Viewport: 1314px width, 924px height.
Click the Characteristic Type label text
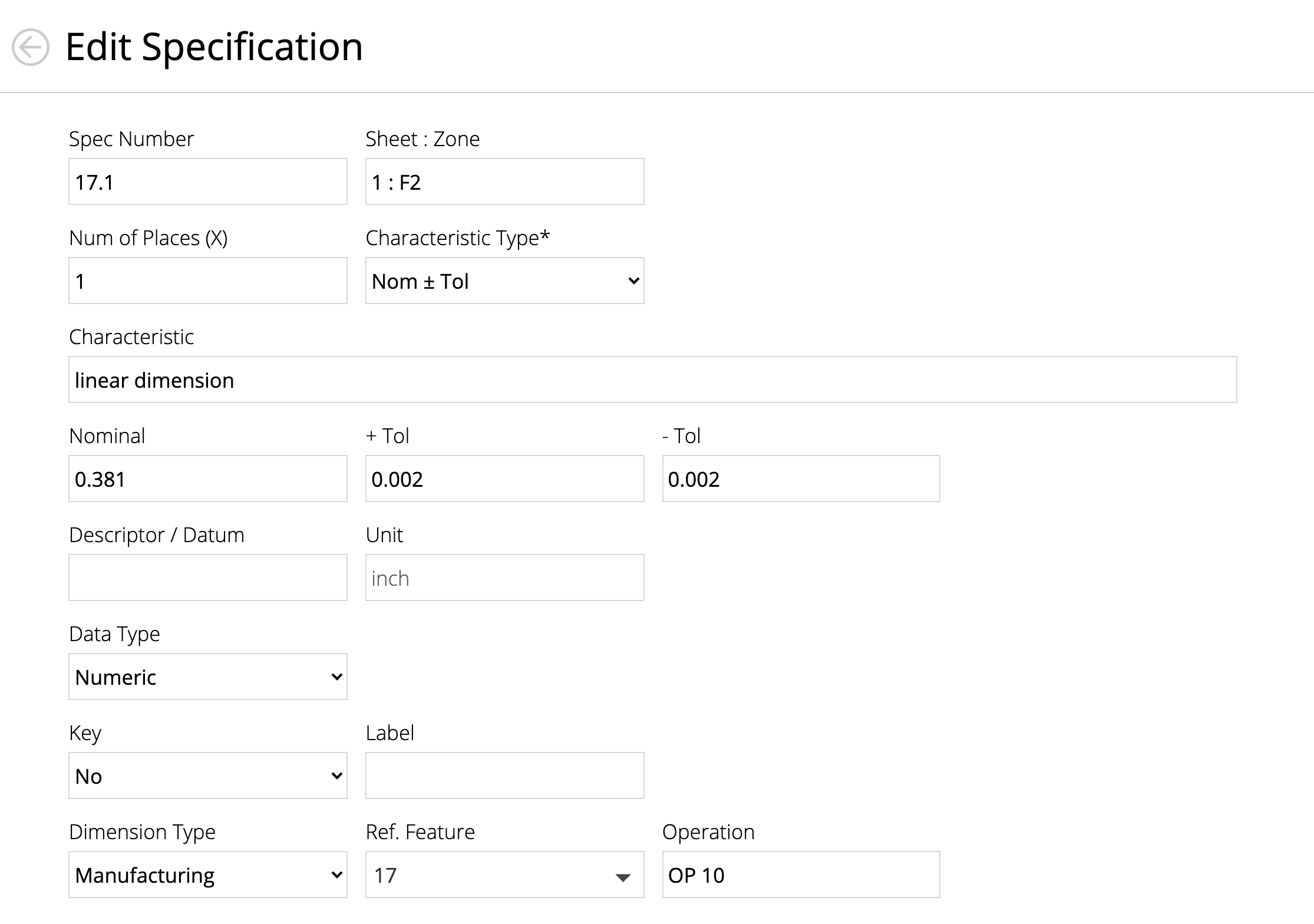457,238
